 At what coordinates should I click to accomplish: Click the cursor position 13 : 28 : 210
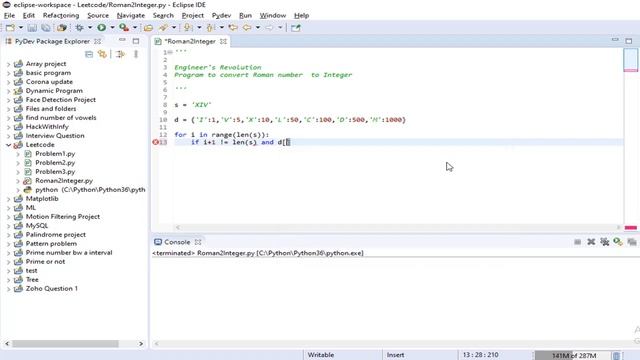[480, 355]
